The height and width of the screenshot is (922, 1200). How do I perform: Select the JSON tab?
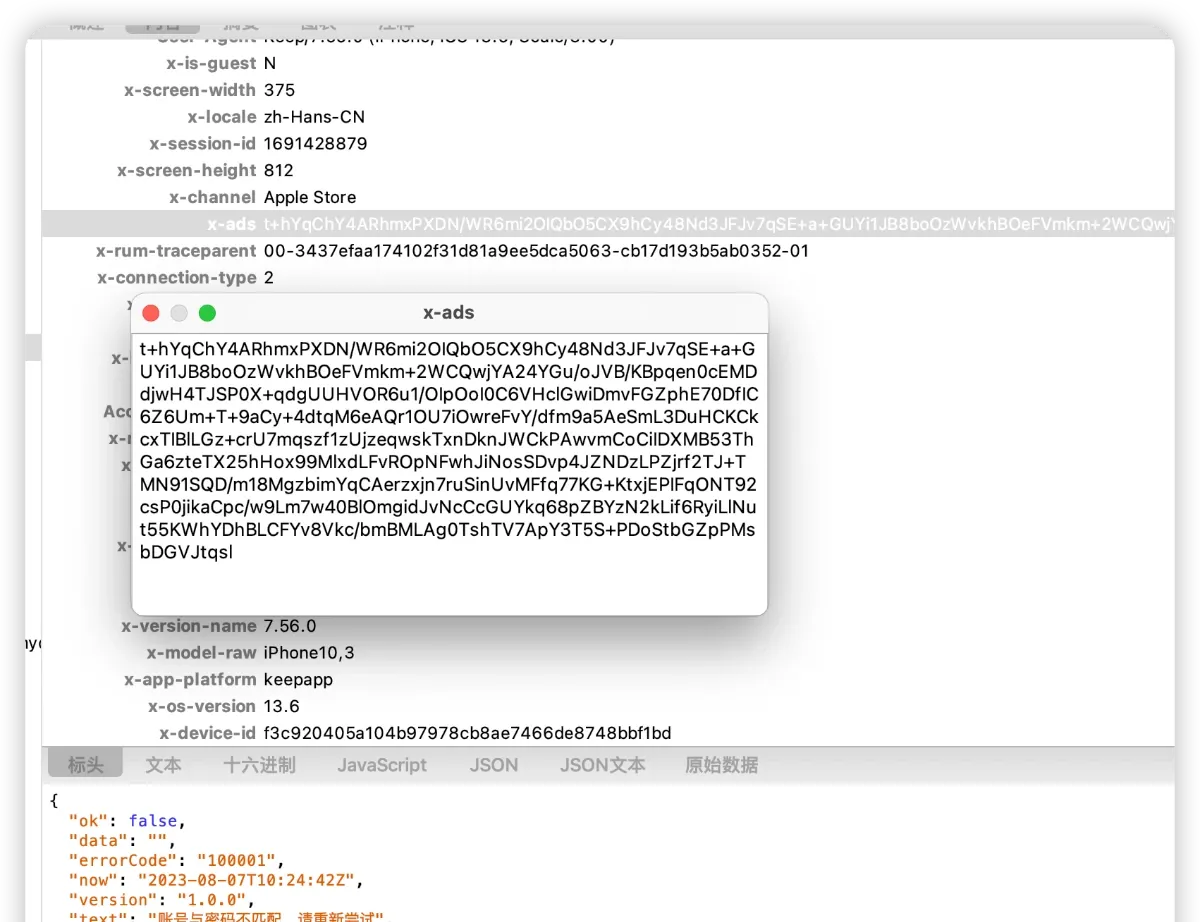(x=494, y=765)
